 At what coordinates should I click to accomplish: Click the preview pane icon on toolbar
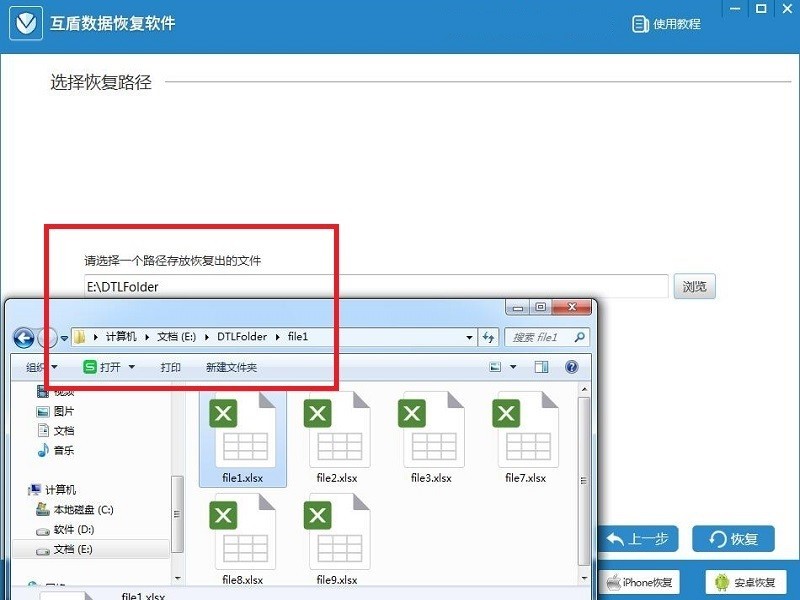point(541,367)
